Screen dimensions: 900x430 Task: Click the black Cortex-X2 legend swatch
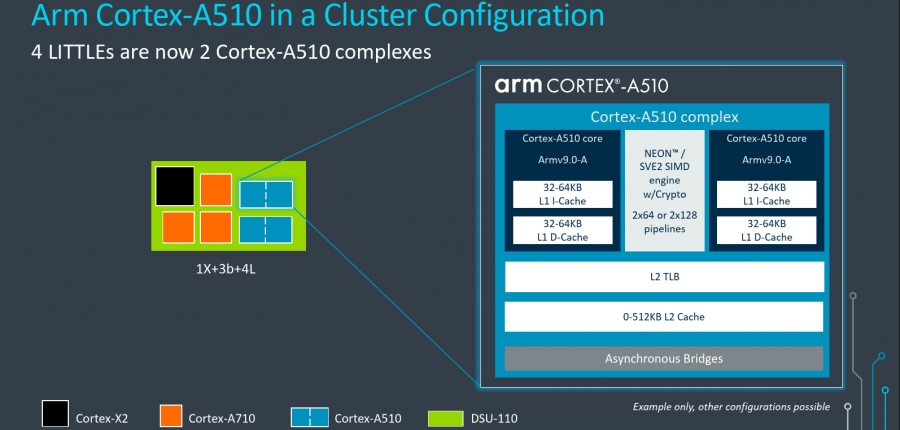[55, 414]
